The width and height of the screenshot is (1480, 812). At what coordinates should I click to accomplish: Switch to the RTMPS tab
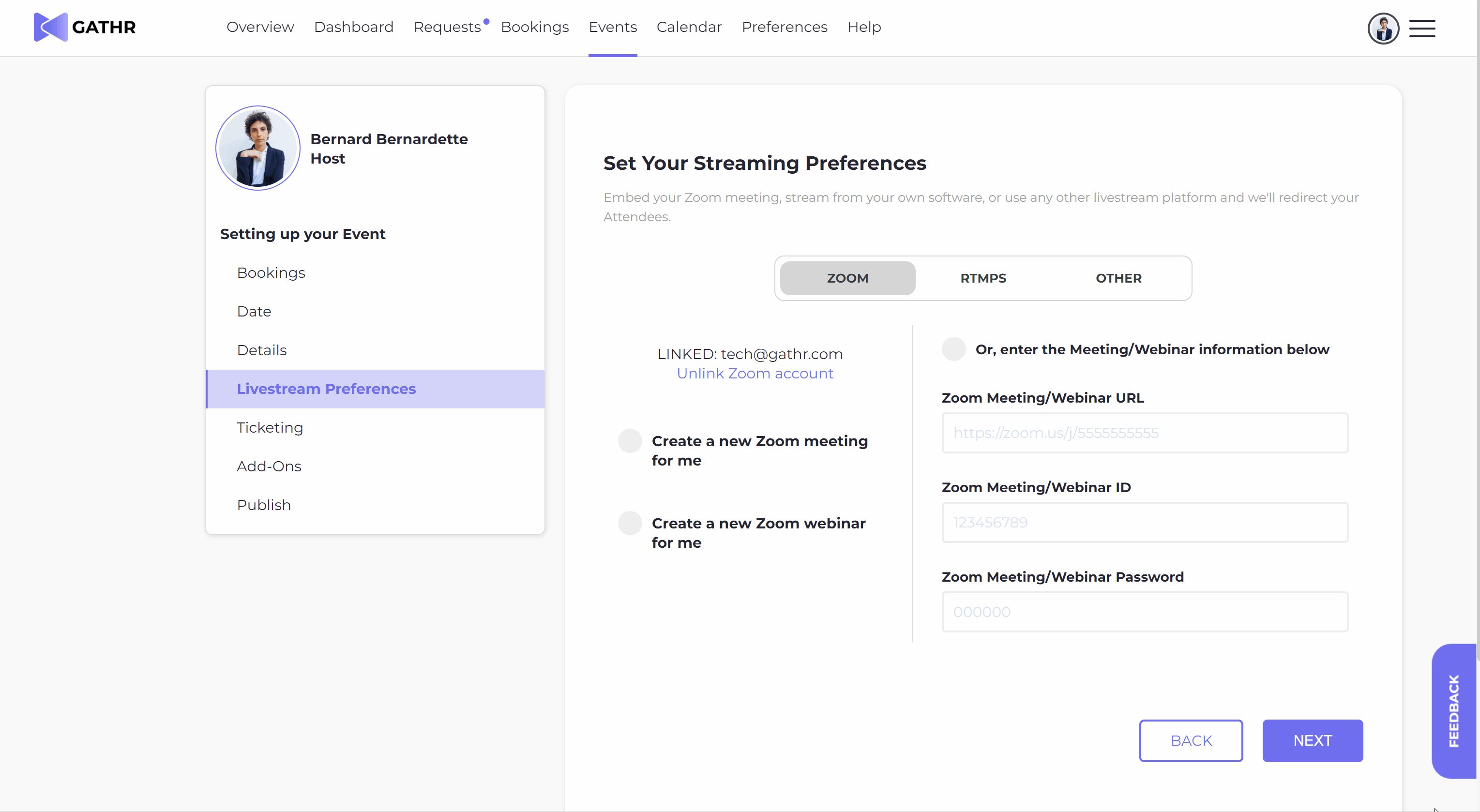tap(983, 278)
